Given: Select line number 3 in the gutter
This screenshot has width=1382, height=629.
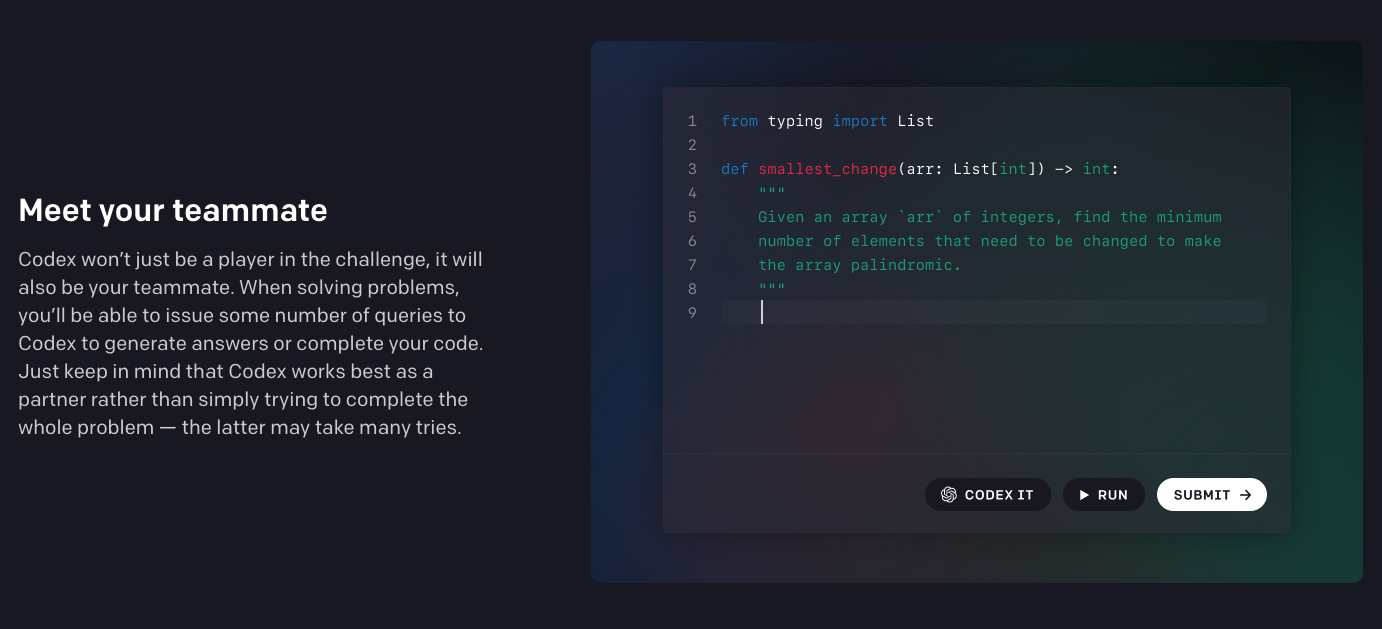Looking at the screenshot, I should click(x=692, y=169).
